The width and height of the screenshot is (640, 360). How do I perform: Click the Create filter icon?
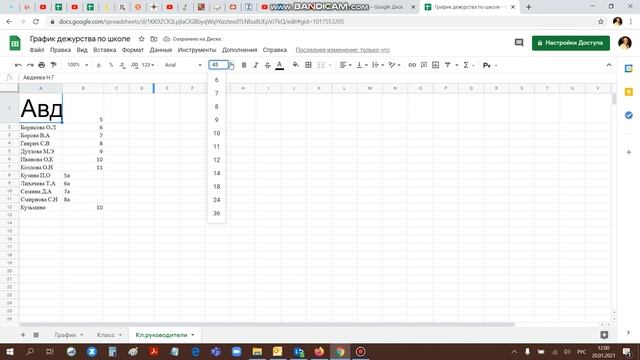tap(448, 65)
